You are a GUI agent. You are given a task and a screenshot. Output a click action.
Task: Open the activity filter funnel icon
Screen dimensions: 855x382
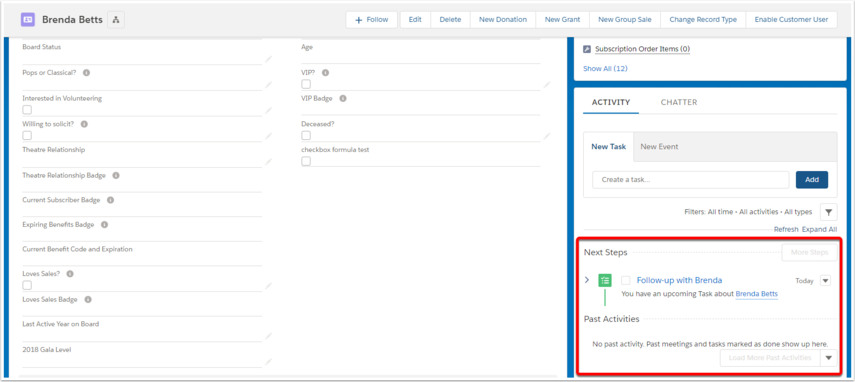pyautogui.click(x=828, y=212)
